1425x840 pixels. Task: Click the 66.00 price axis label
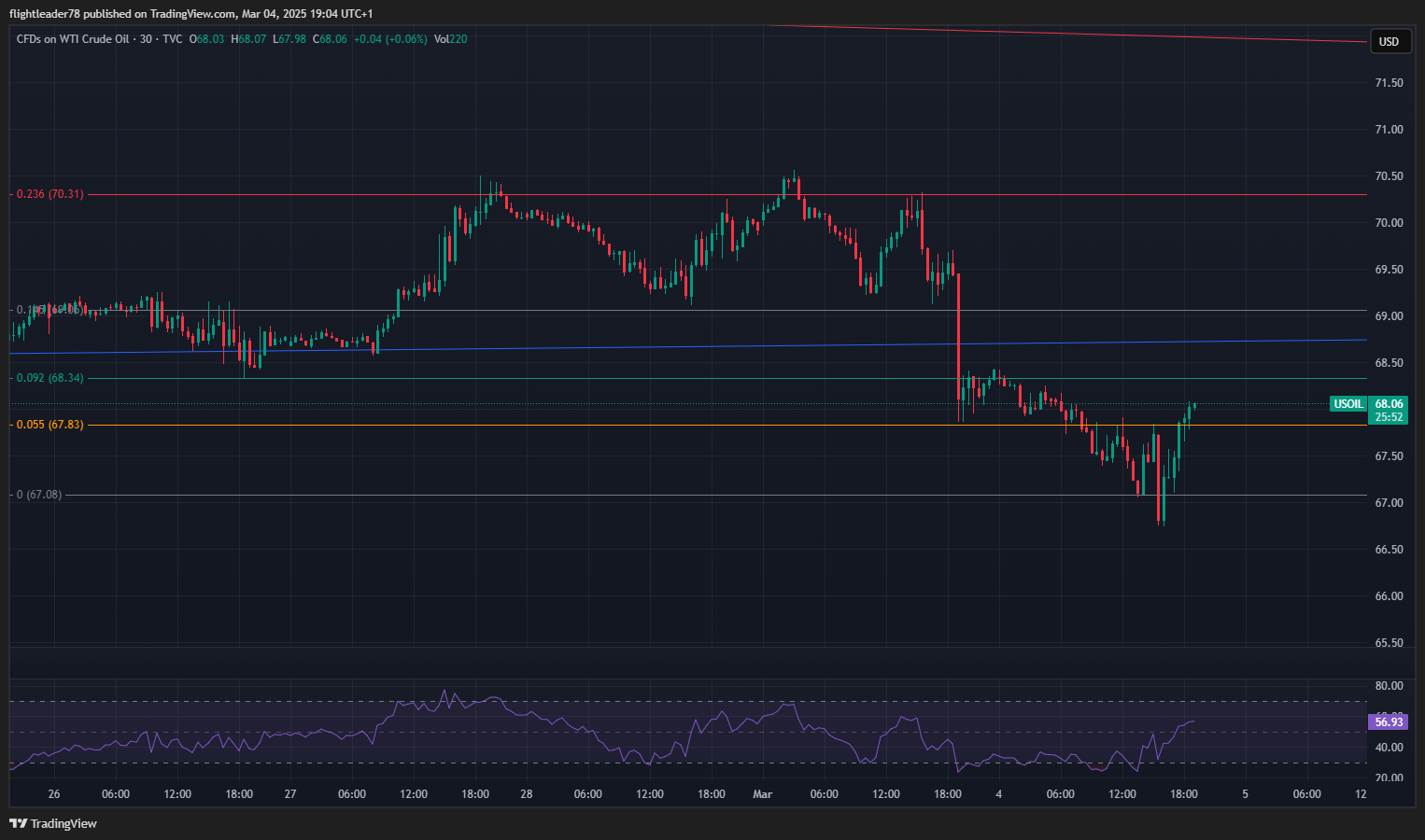click(x=1389, y=596)
